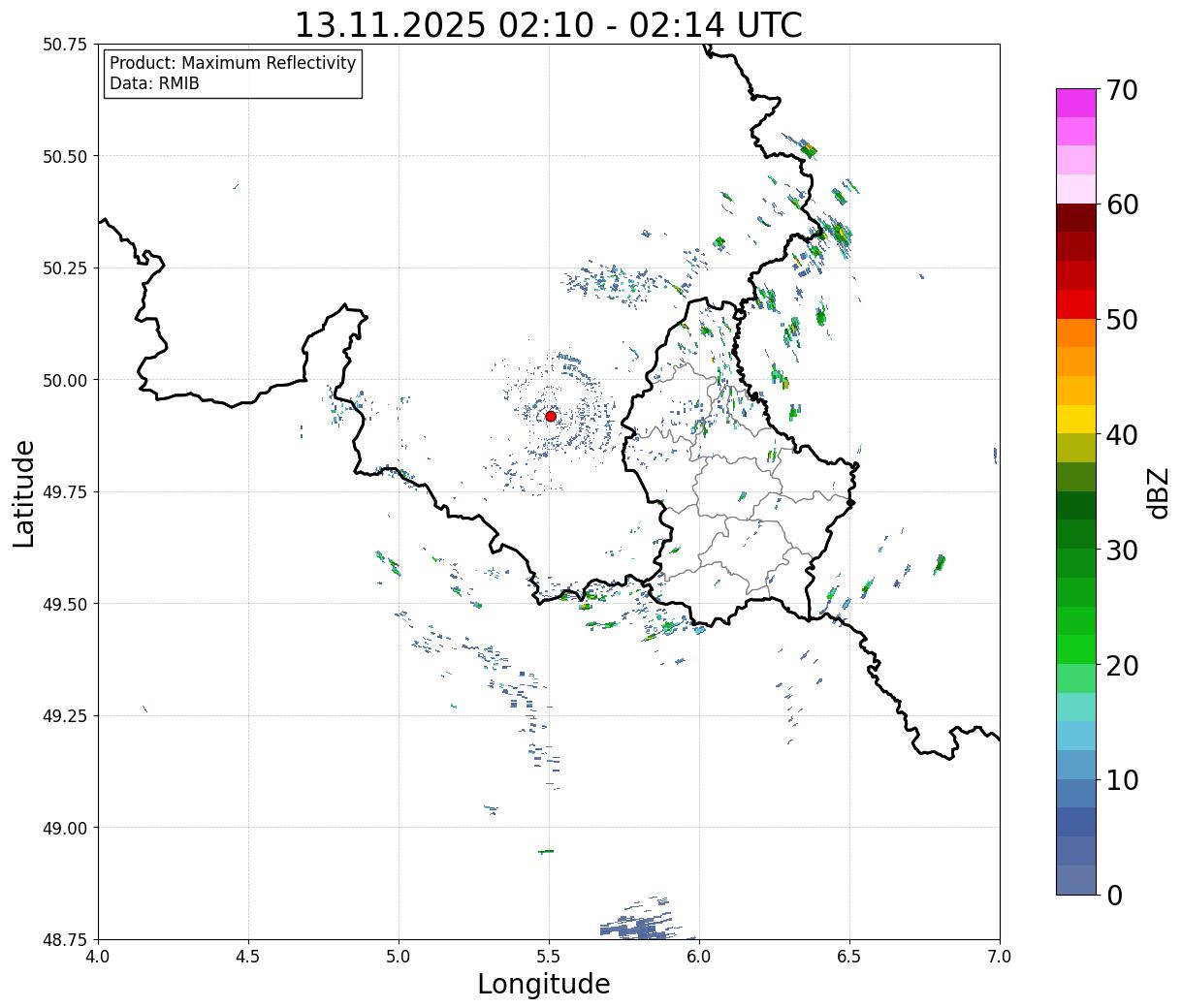
Task: Pick the yellow colorbar segment above 40
Action: 1075,420
